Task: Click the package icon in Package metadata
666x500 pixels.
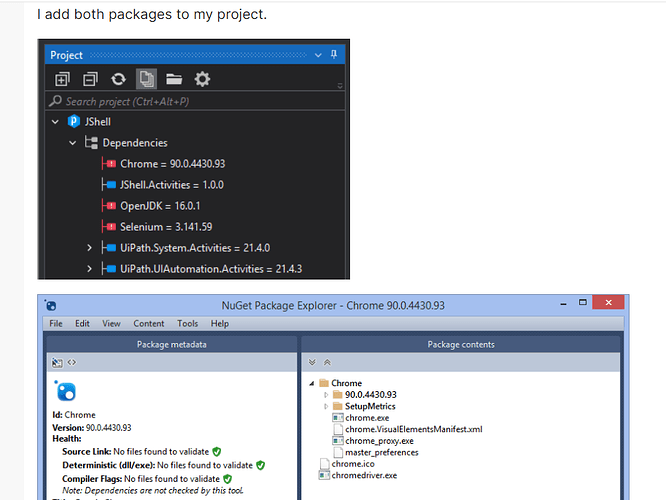Action: (65, 391)
